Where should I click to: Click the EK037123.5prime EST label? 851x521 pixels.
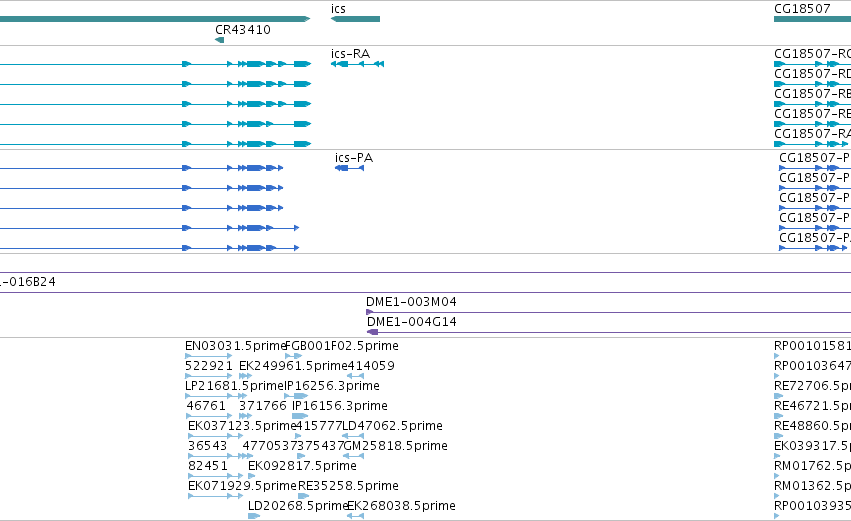242,426
